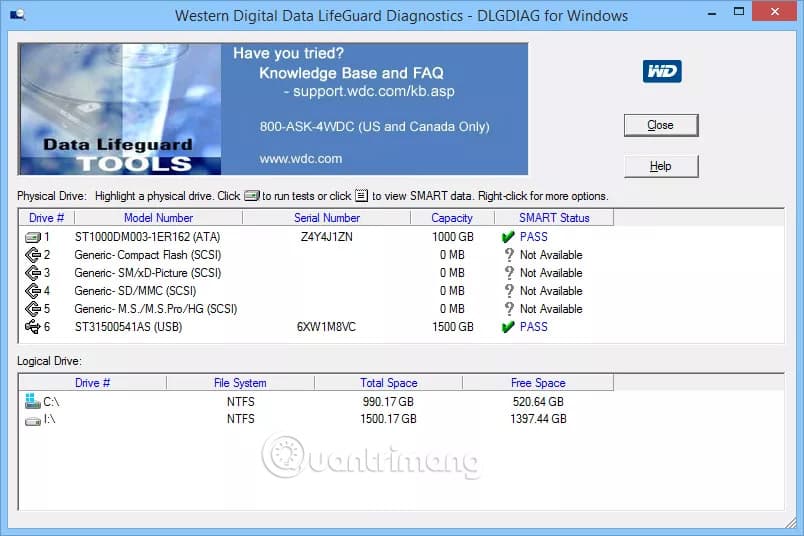804x536 pixels.
Task: Sort by the Total Space column header
Action: (x=388, y=383)
